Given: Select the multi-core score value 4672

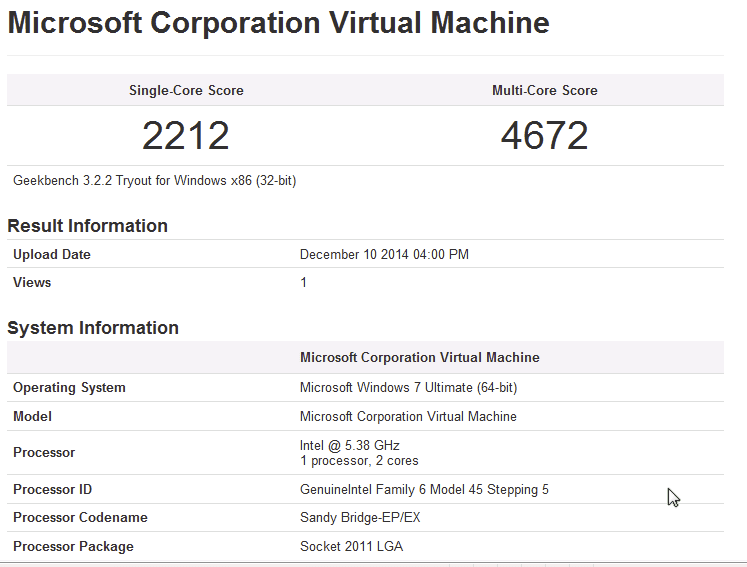Looking at the screenshot, I should click(x=544, y=136).
